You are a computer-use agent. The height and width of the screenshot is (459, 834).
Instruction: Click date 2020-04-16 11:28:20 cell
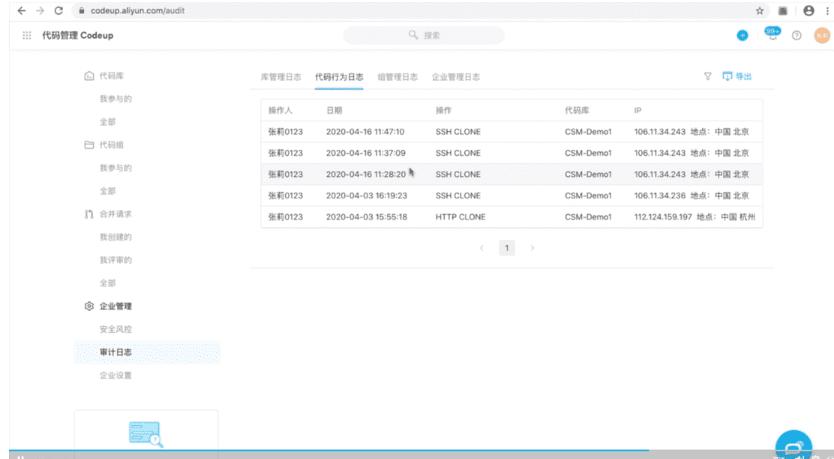365,174
